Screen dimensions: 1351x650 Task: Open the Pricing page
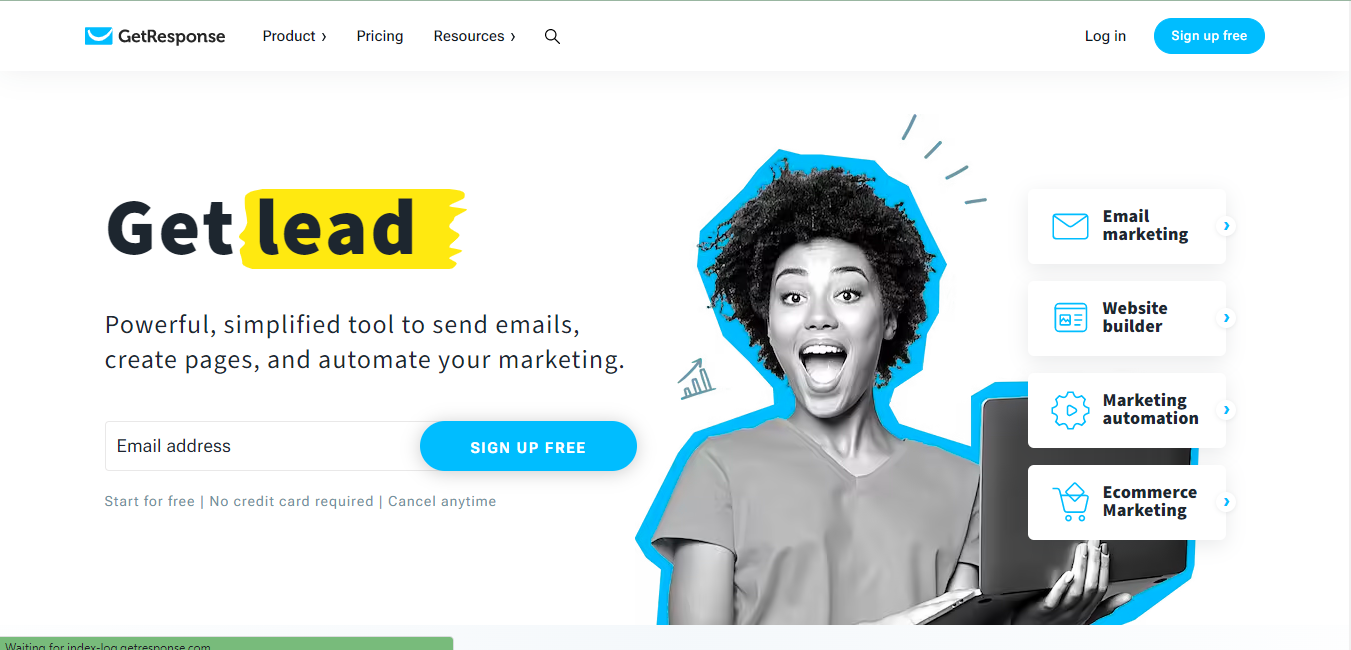click(380, 36)
